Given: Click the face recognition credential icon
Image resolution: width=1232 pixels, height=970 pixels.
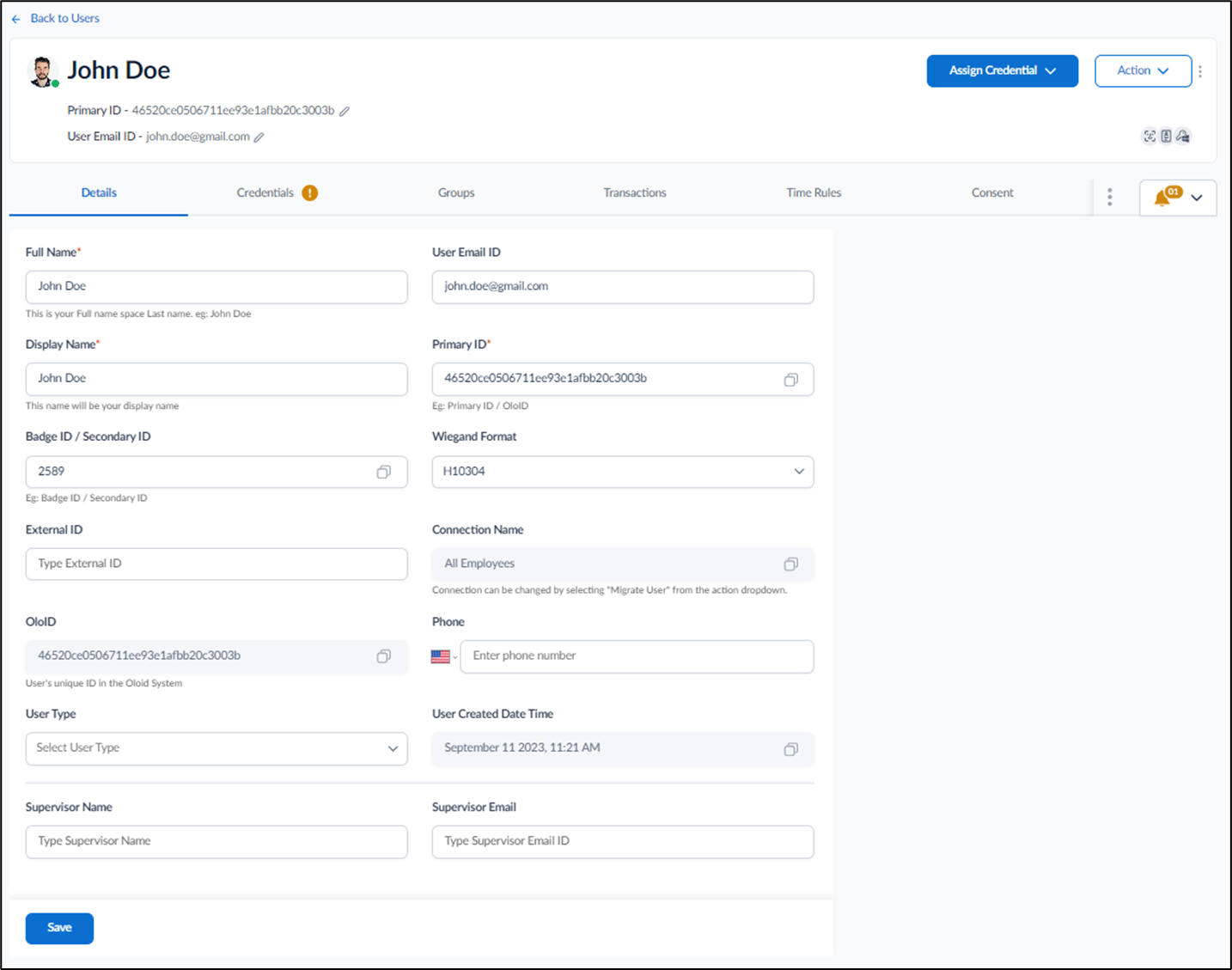Looking at the screenshot, I should [1150, 136].
